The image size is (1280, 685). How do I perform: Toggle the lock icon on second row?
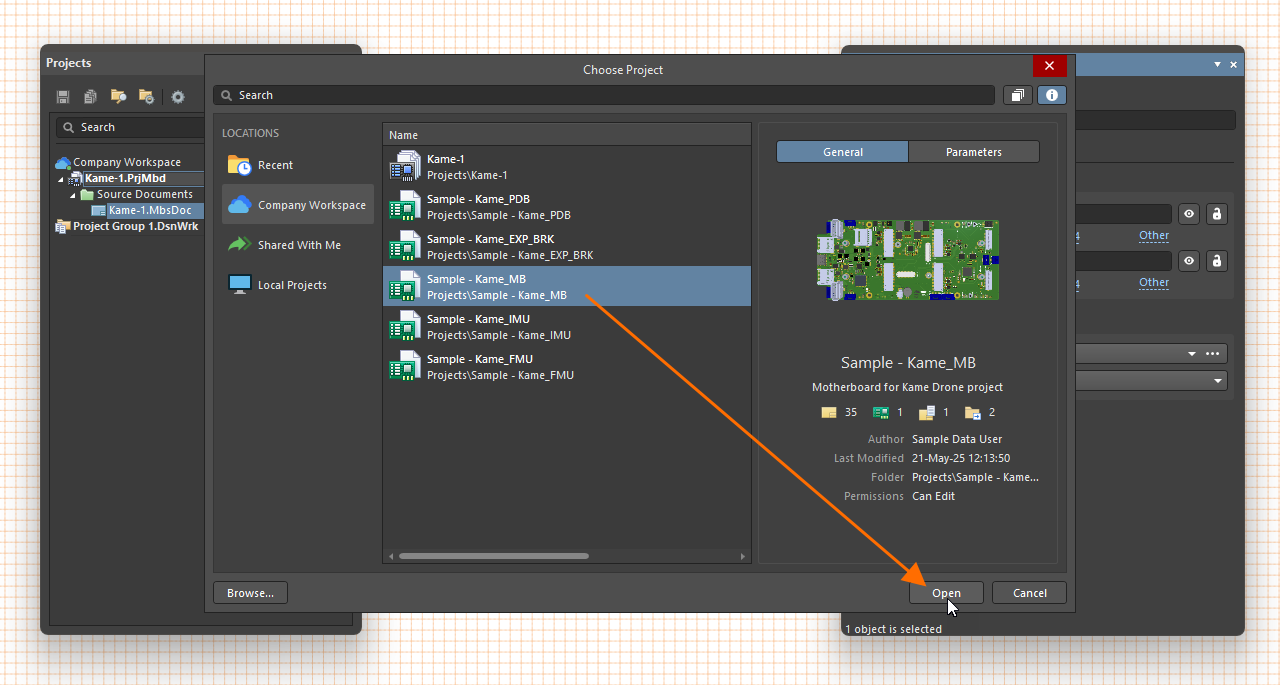tap(1216, 261)
